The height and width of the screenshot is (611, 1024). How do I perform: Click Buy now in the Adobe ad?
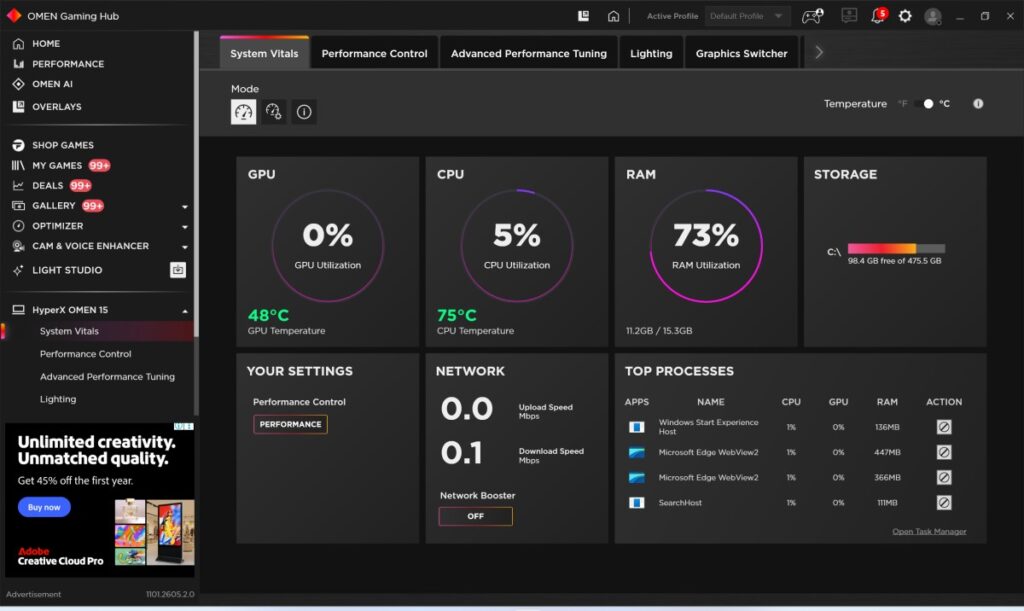[44, 507]
